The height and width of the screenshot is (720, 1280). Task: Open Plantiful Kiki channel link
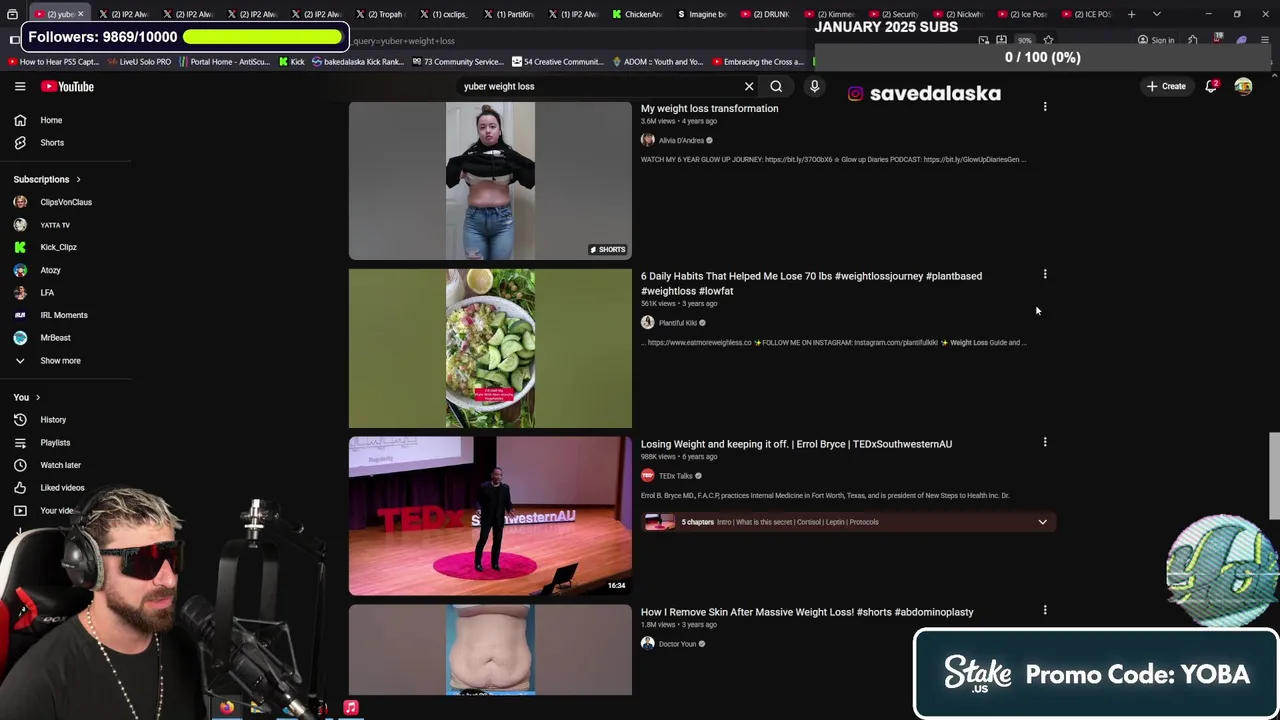[677, 323]
